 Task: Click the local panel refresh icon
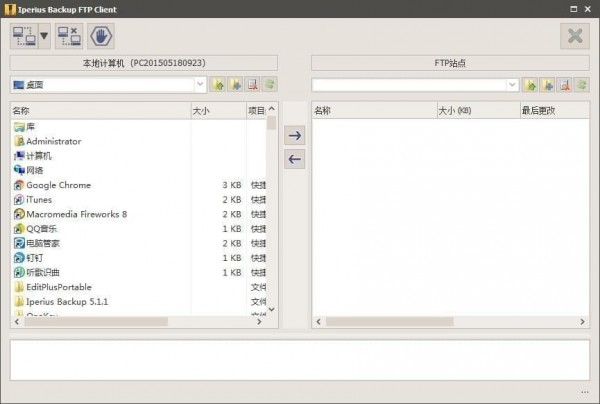[x=270, y=85]
